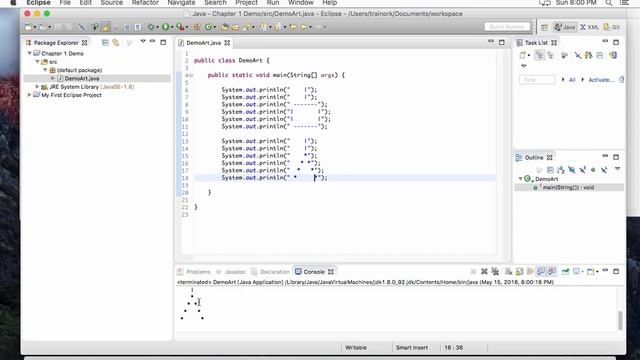Click the Run Last Tool external tools icon

point(180,27)
